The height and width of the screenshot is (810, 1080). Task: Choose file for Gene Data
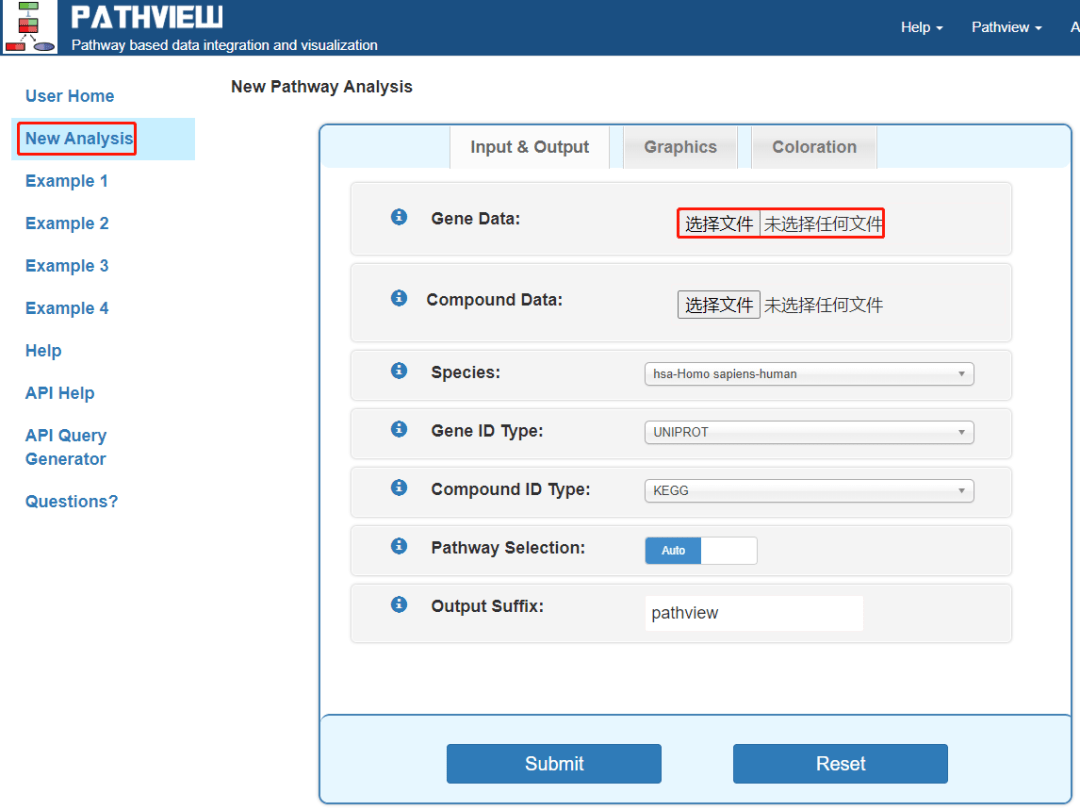719,224
